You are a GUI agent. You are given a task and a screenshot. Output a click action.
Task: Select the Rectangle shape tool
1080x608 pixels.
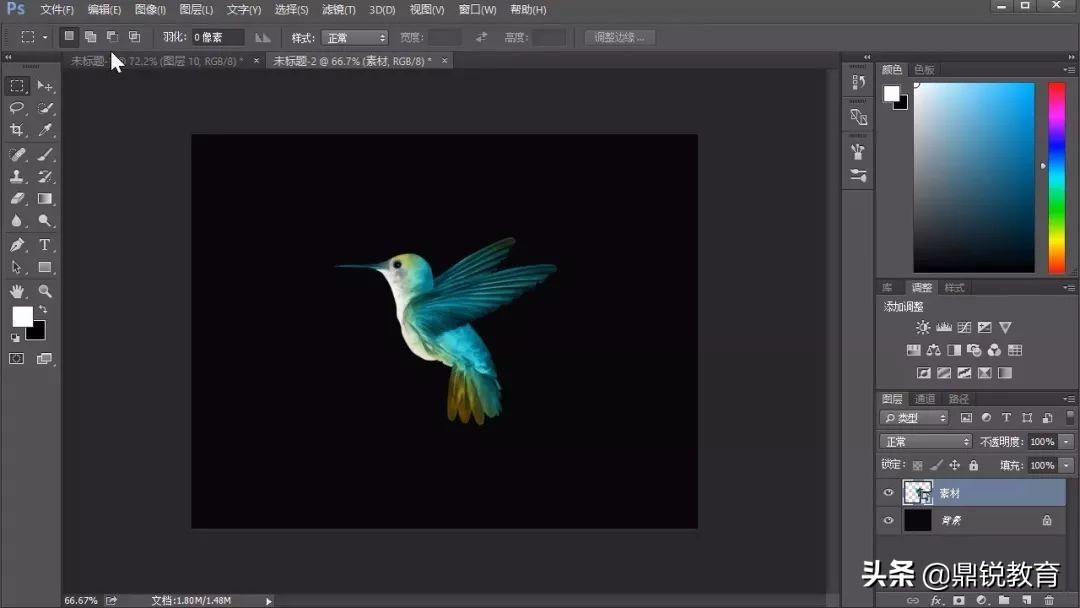tap(45, 267)
